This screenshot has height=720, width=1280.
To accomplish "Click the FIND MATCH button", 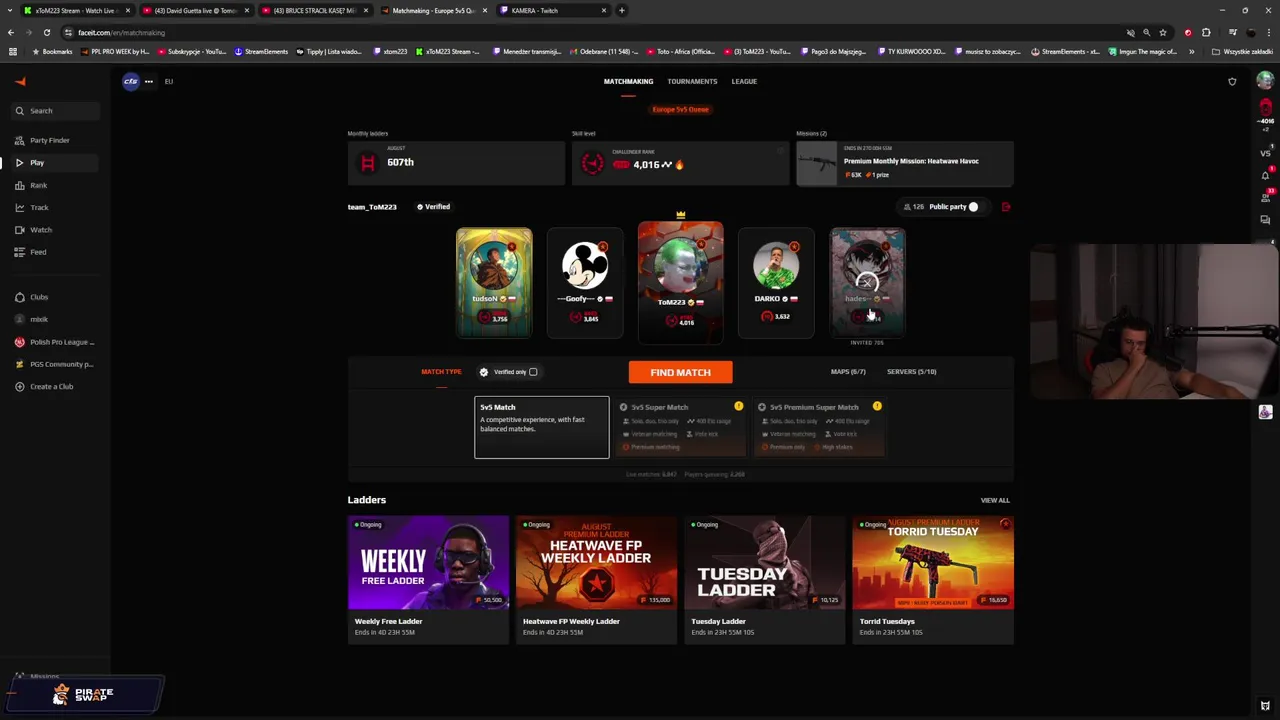I will (x=680, y=372).
